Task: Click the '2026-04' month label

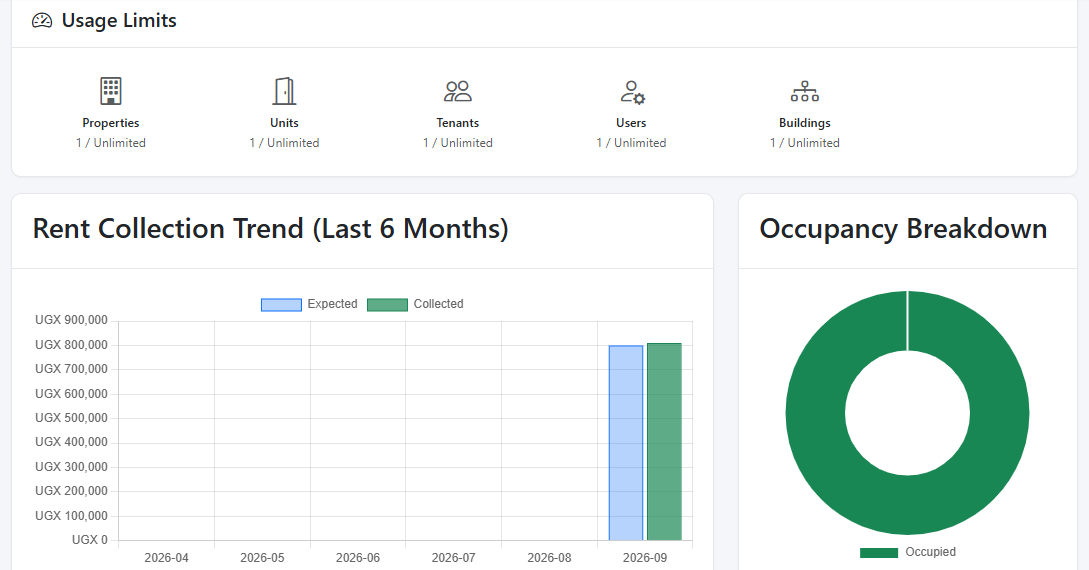Action: [x=166, y=558]
